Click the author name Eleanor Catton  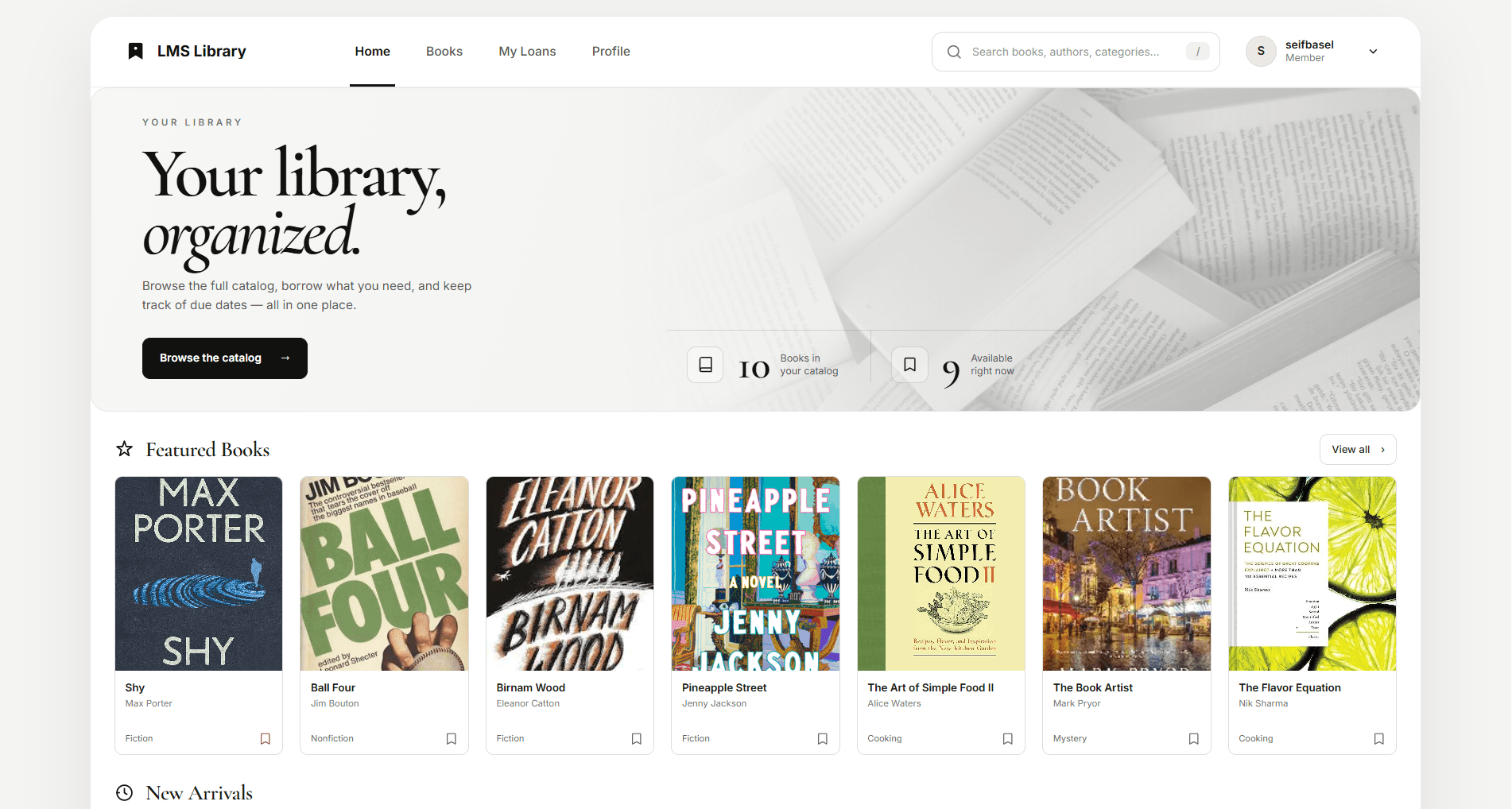(528, 704)
